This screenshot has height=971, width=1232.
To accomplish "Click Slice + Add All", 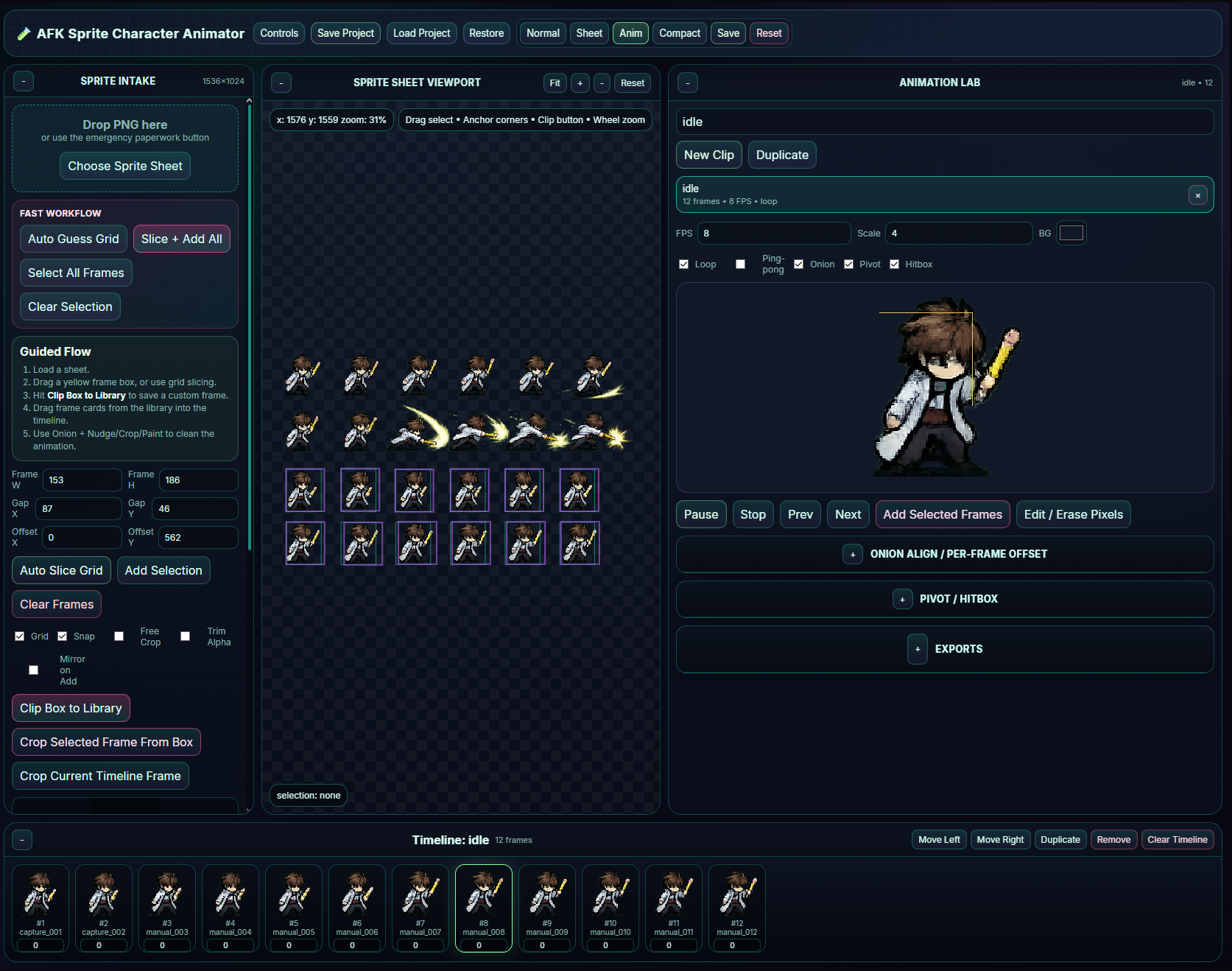I will [182, 239].
